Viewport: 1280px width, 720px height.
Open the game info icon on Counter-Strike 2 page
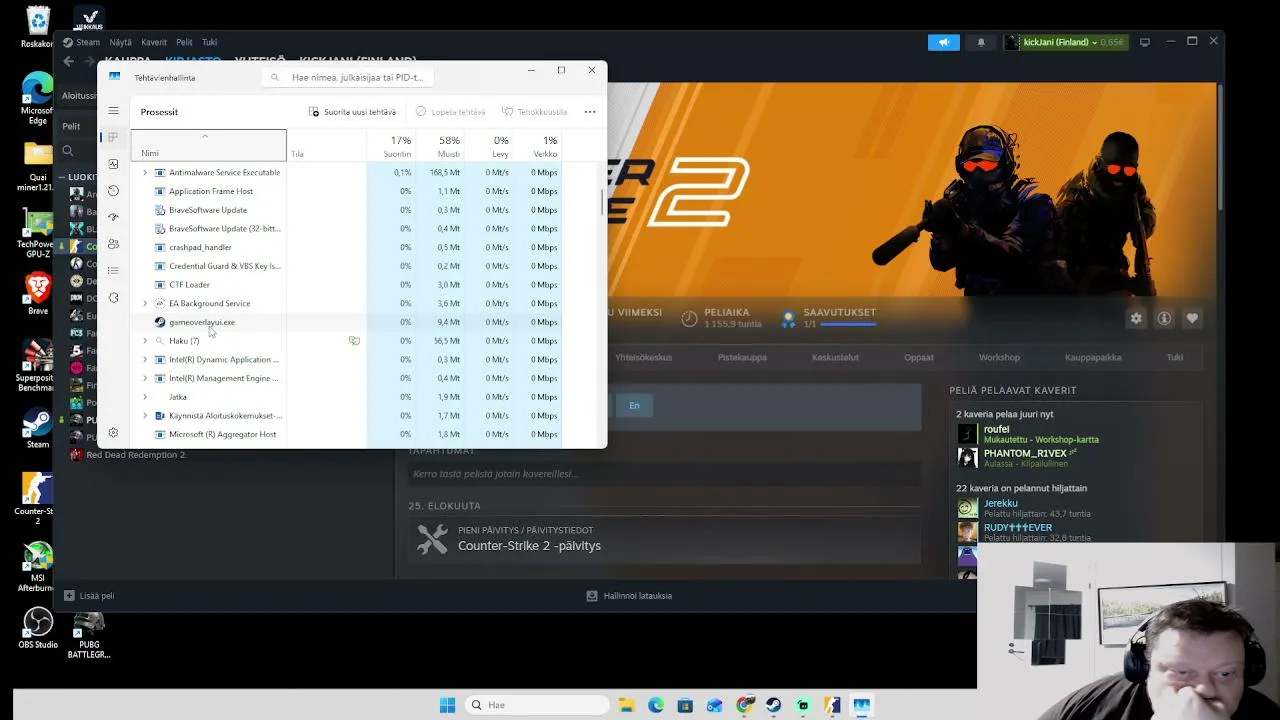point(1164,318)
